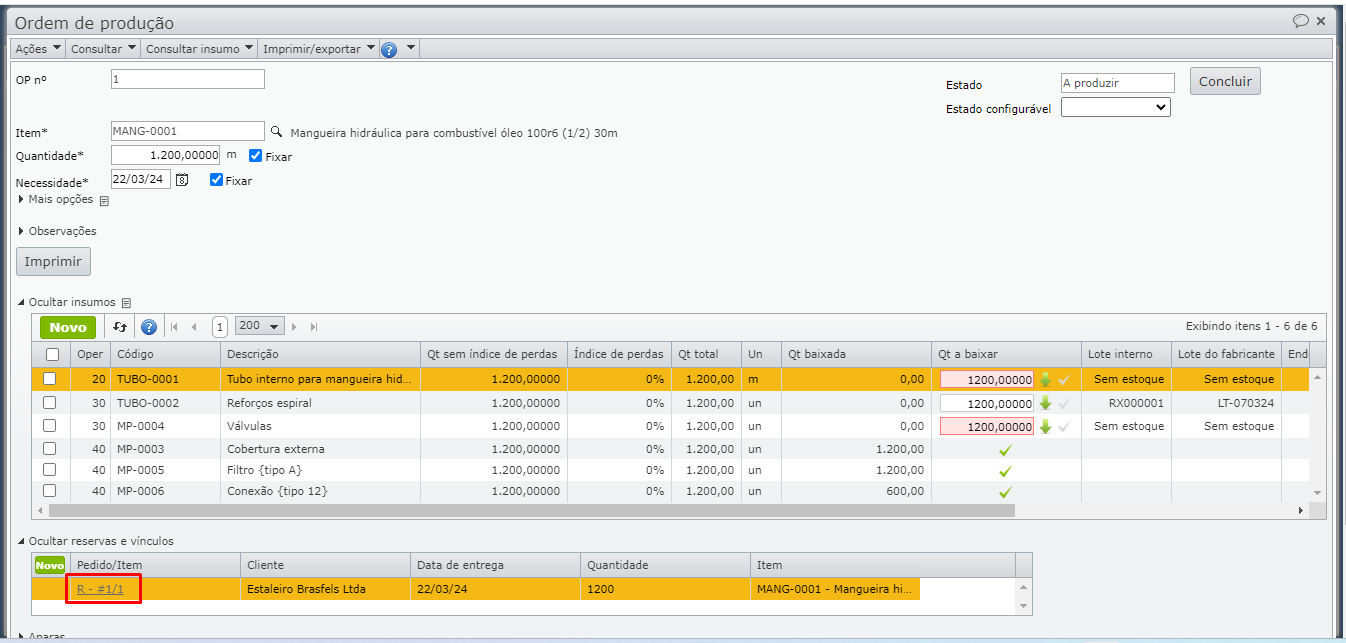This screenshot has height=643, width=1346.
Task: Click the help icon in insumos toolbar
Action: [149, 326]
